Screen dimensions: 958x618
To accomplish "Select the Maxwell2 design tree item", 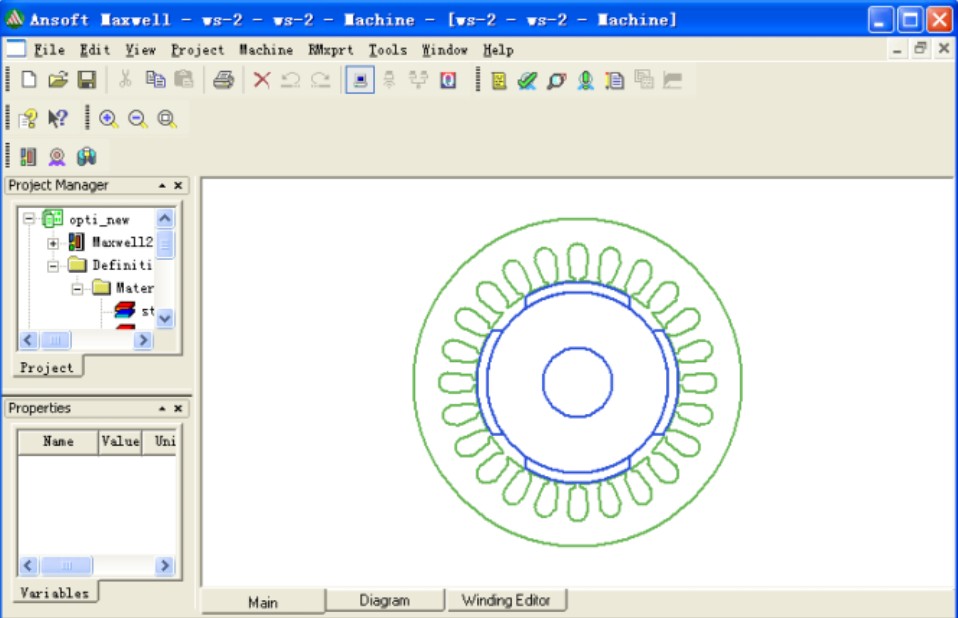I will coord(122,242).
